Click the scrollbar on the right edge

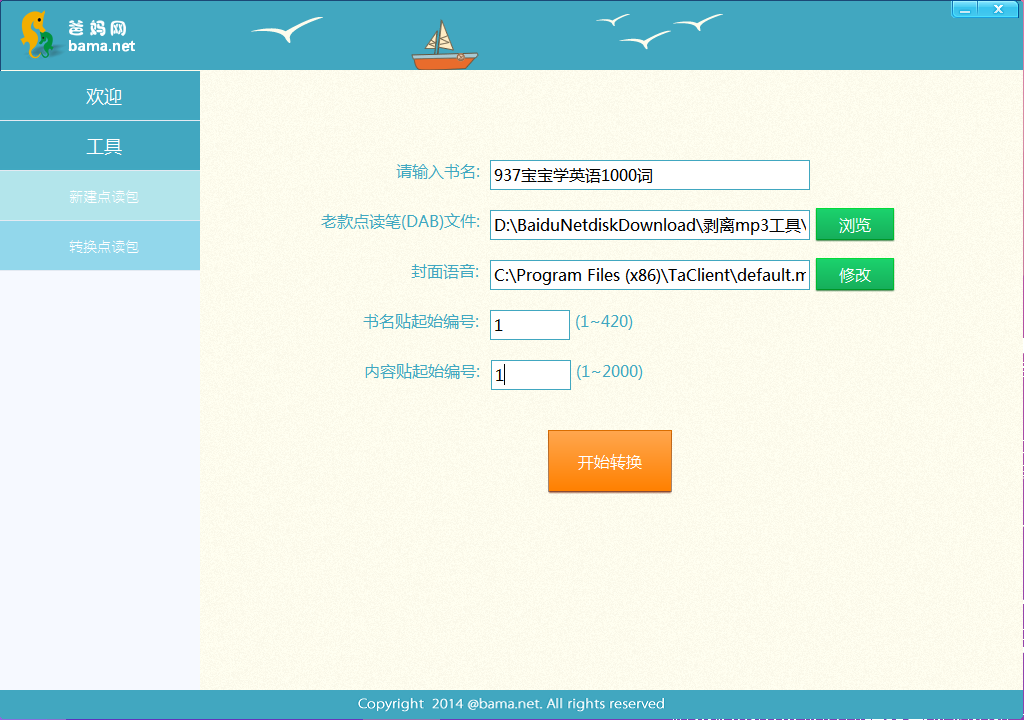click(x=1020, y=380)
